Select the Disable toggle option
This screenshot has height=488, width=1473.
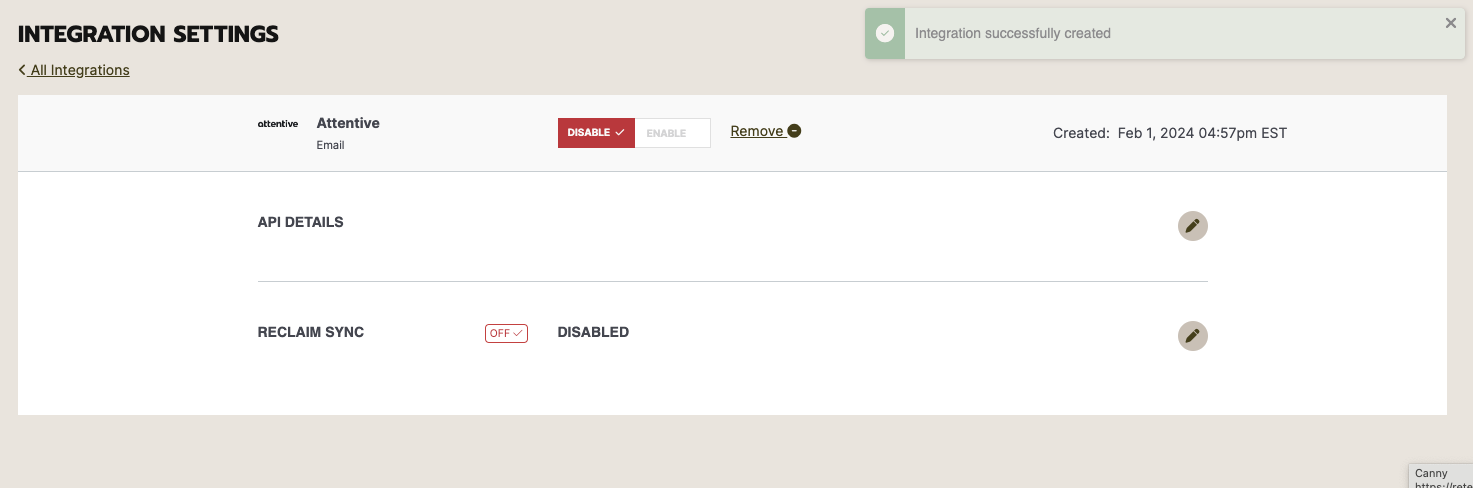coord(596,133)
